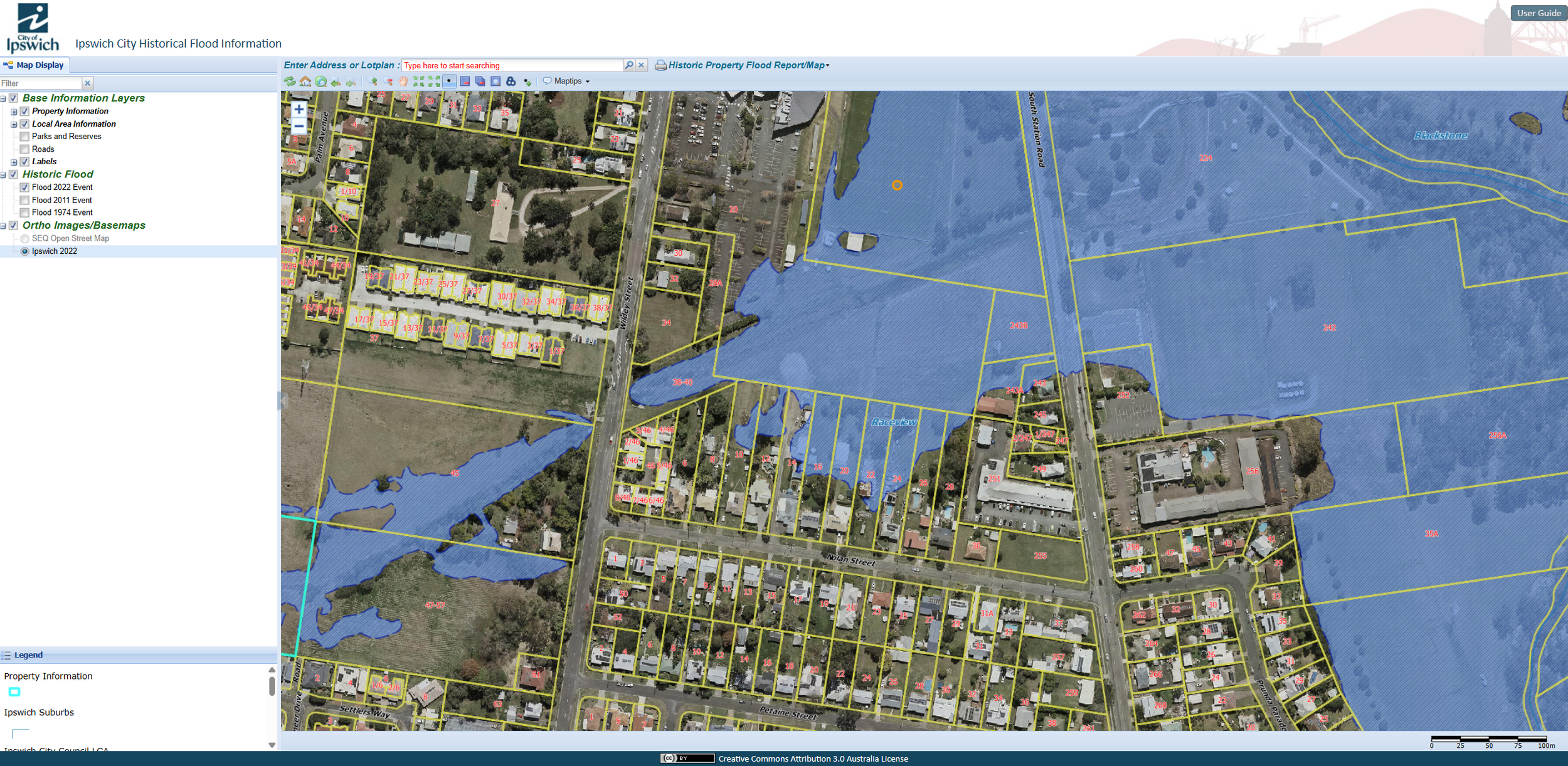Enable the Flood 2011 Event layer
1568x766 pixels.
[x=24, y=201]
